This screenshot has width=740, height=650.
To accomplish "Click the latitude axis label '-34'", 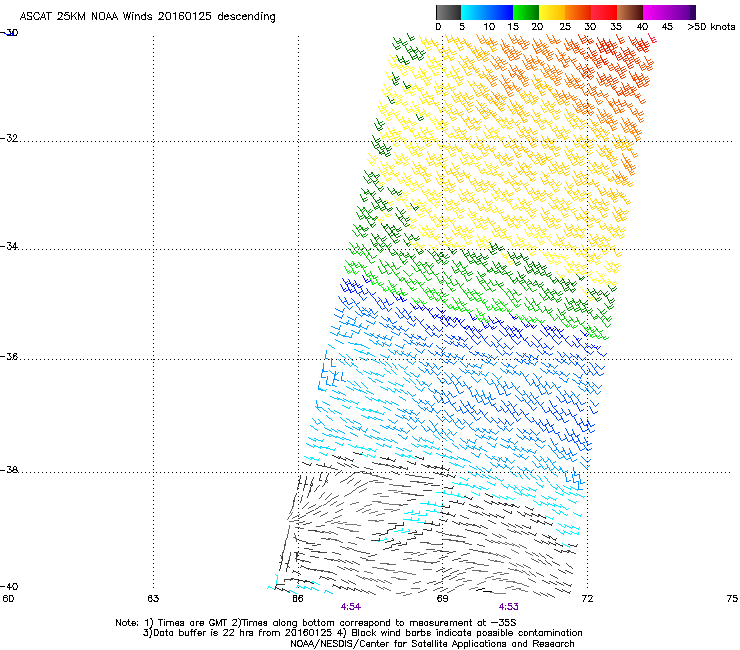I will (9, 246).
